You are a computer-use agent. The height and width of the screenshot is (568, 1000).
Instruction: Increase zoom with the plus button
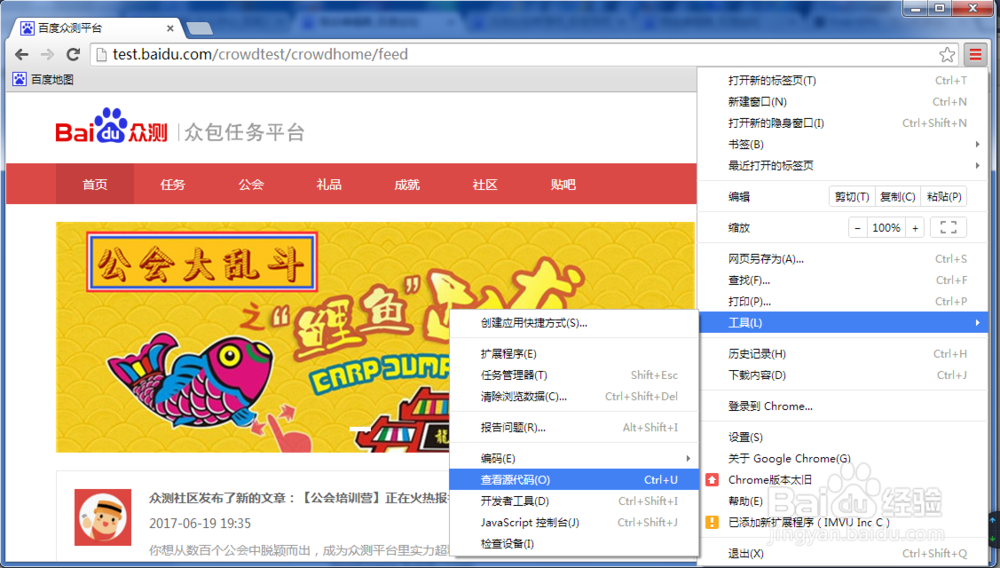915,228
